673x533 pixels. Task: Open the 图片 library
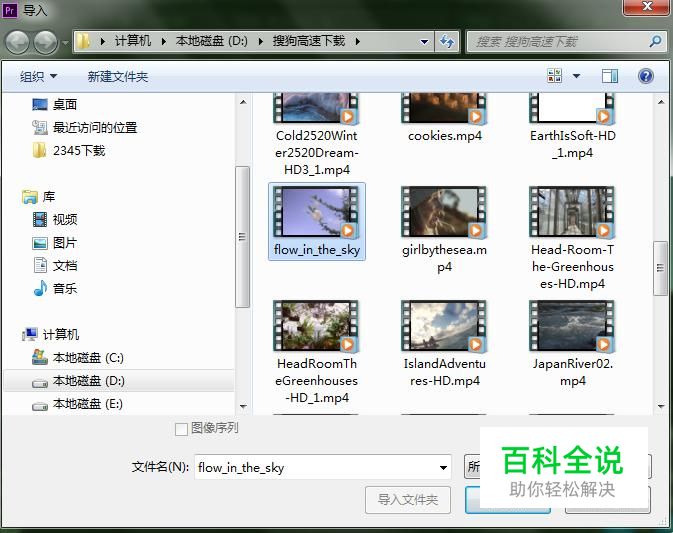55,243
